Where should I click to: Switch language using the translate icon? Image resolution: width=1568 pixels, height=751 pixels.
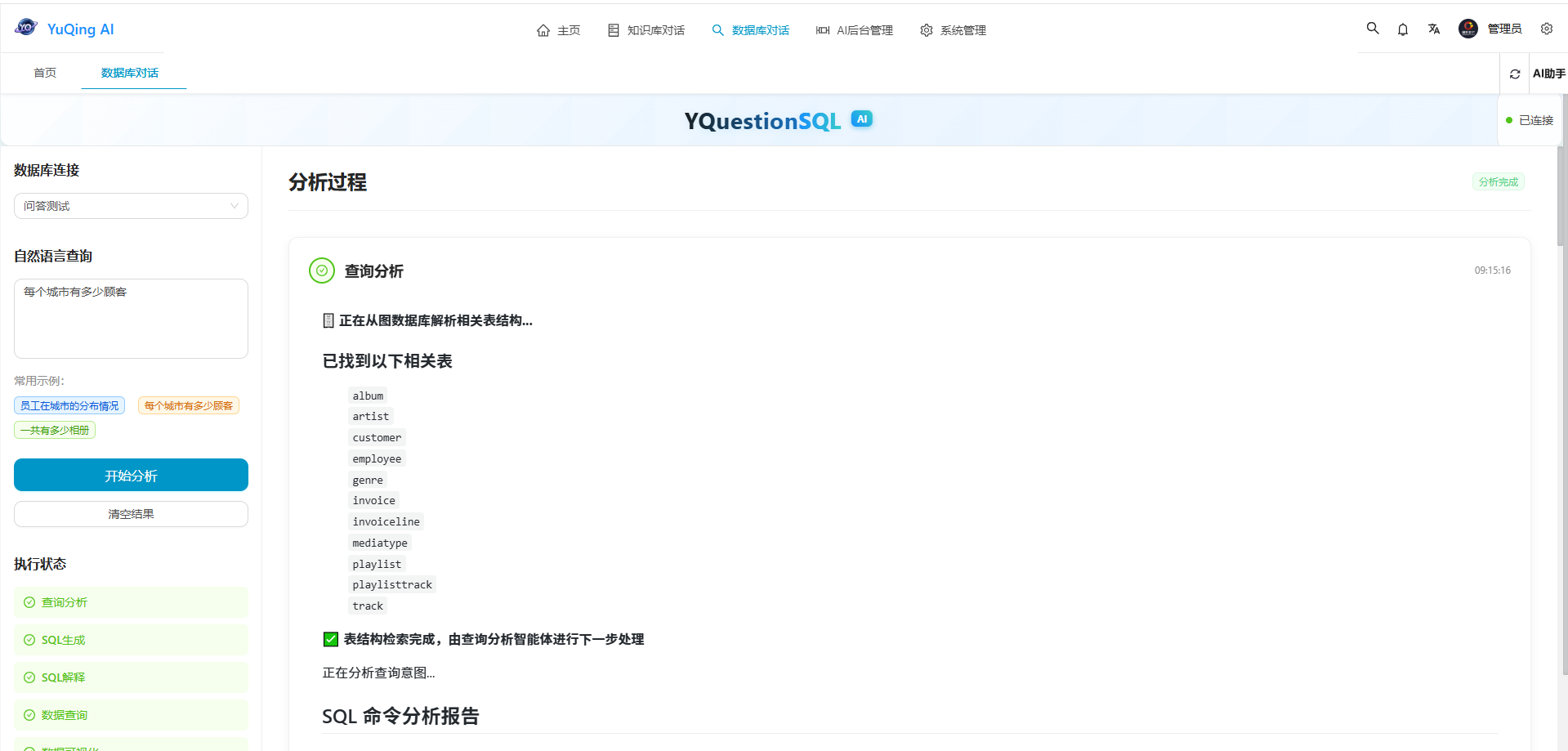pyautogui.click(x=1434, y=29)
